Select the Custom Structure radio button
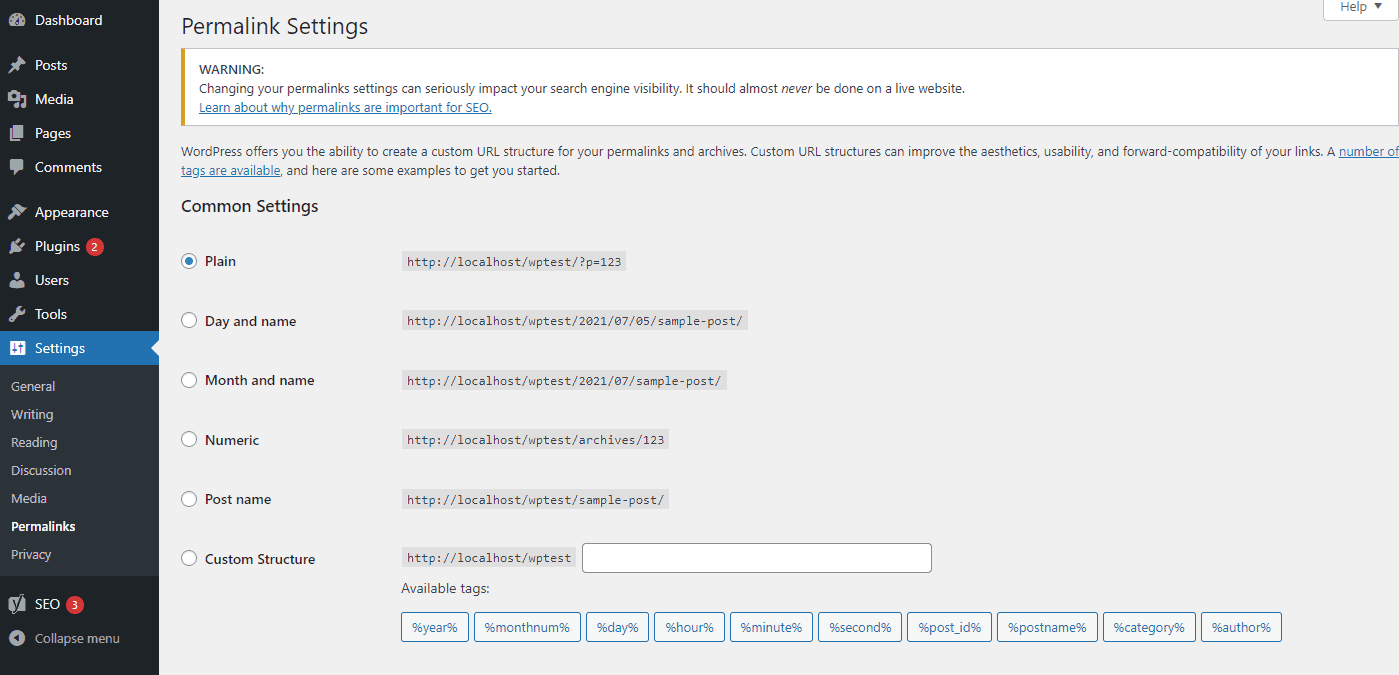Image resolution: width=1399 pixels, height=675 pixels. coord(189,558)
